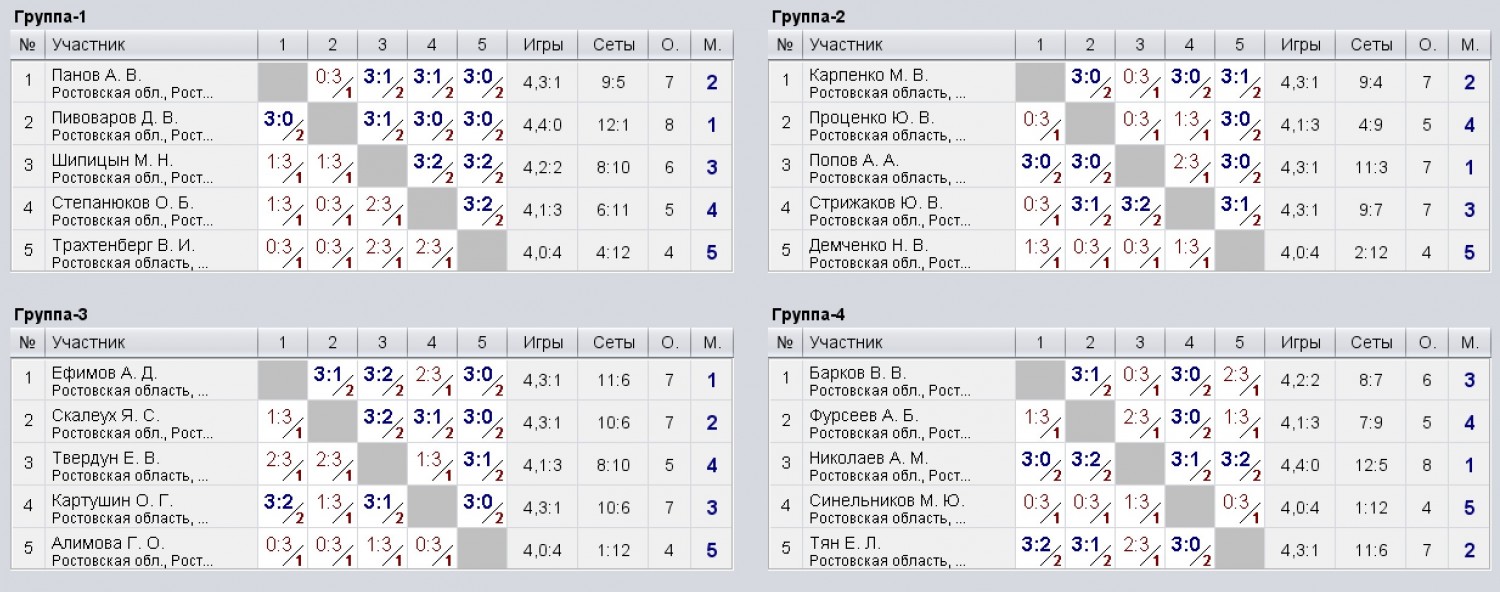Click Синельников М. Ю. participant name
The height and width of the screenshot is (592, 1500).
pyautogui.click(x=887, y=500)
